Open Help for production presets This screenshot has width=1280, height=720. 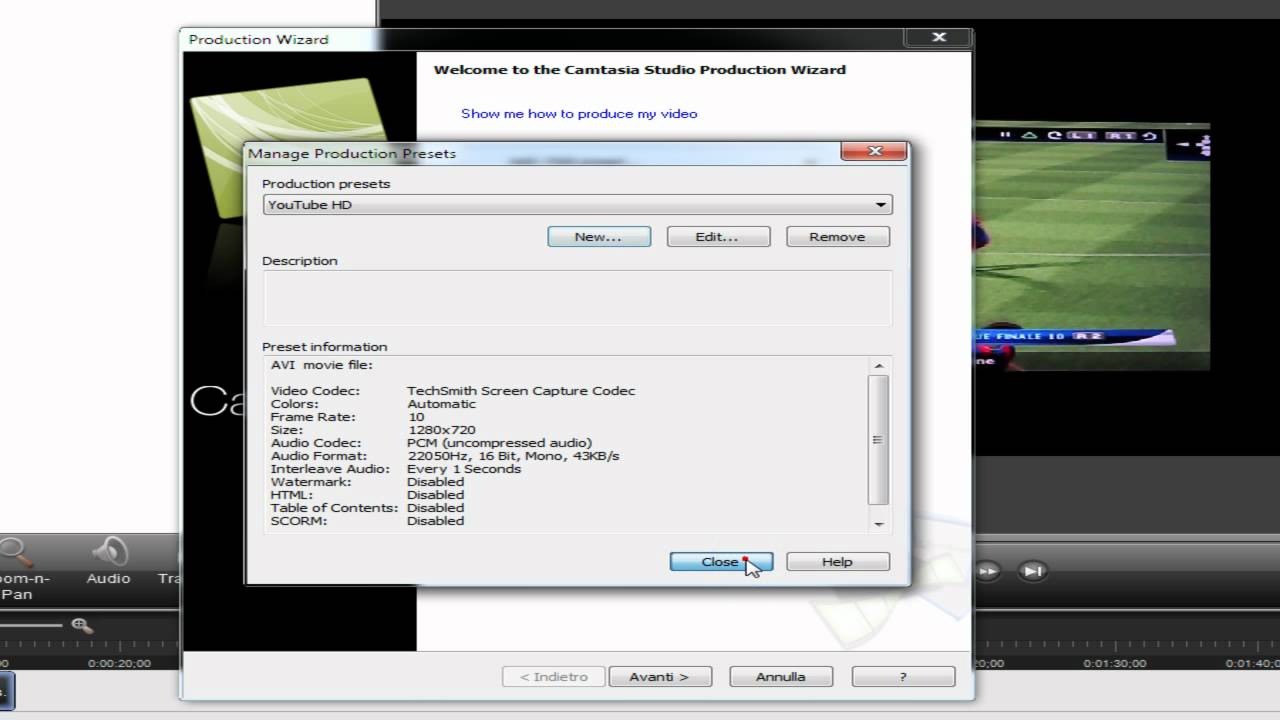837,562
